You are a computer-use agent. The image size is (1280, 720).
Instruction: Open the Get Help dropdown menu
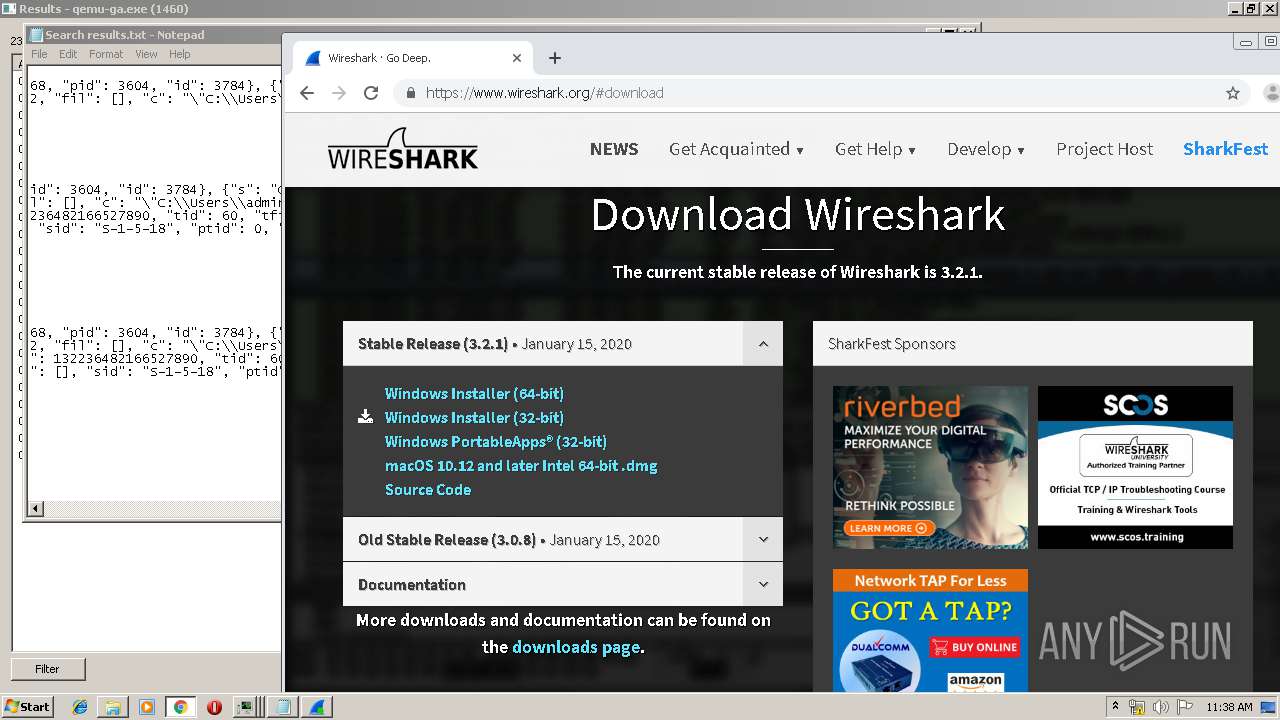[875, 149]
